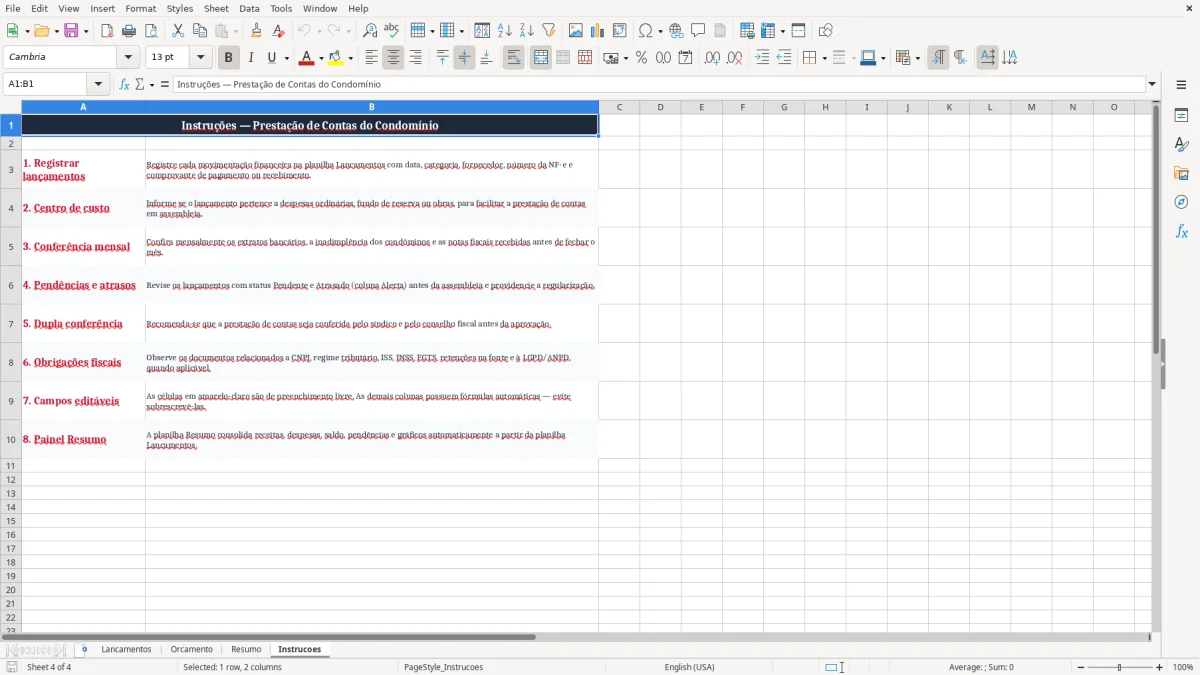Open the Function Wizard fx in formula bar
Screen dimensions: 1200x675
125,85
